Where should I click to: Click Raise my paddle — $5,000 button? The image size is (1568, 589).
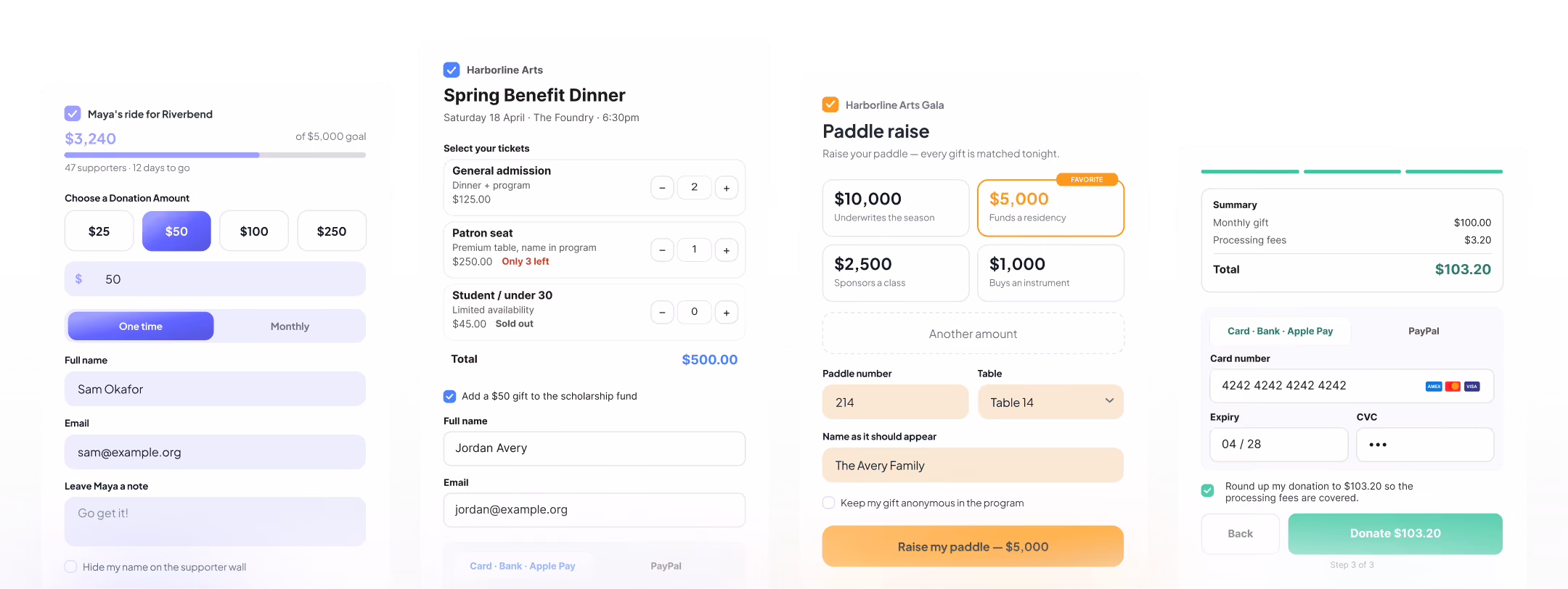pyautogui.click(x=973, y=546)
